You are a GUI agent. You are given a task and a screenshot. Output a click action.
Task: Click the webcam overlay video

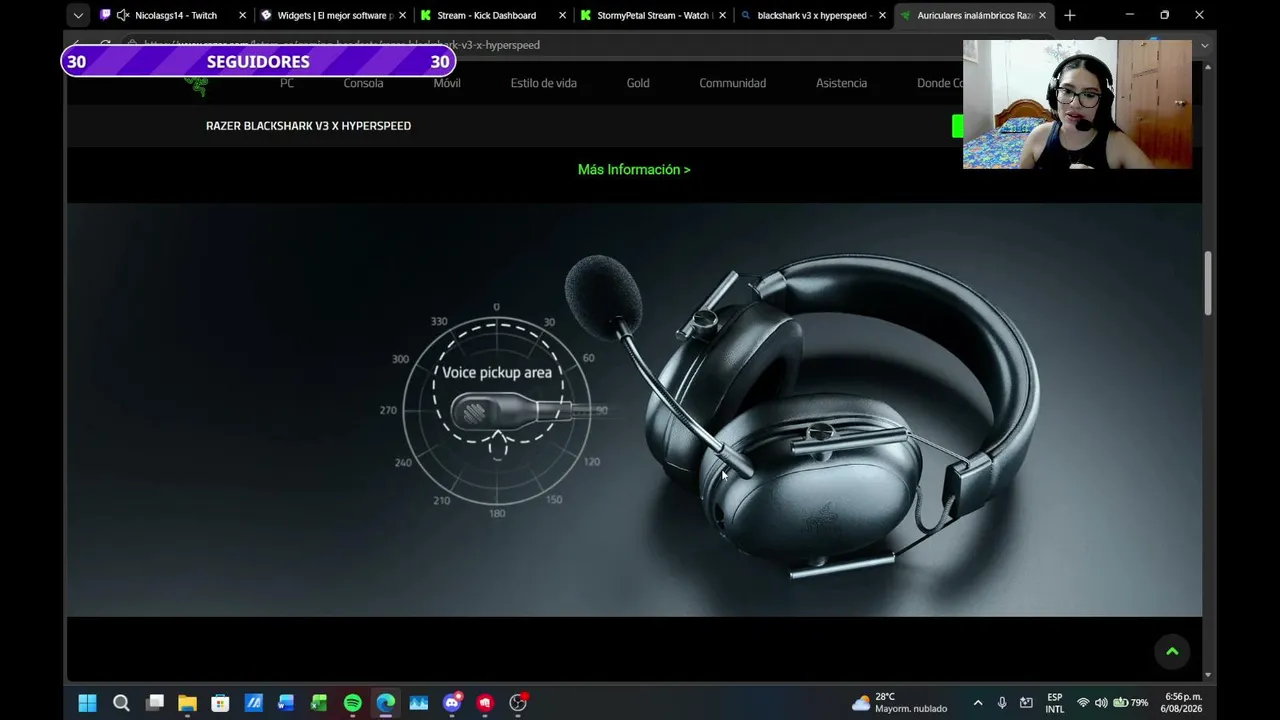1077,105
